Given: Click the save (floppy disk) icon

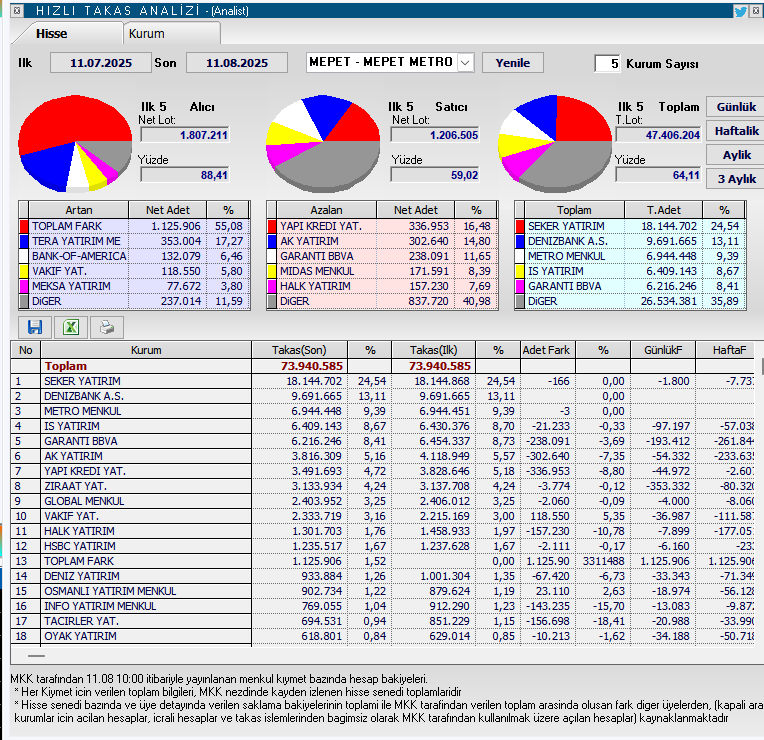Looking at the screenshot, I should point(34,327).
